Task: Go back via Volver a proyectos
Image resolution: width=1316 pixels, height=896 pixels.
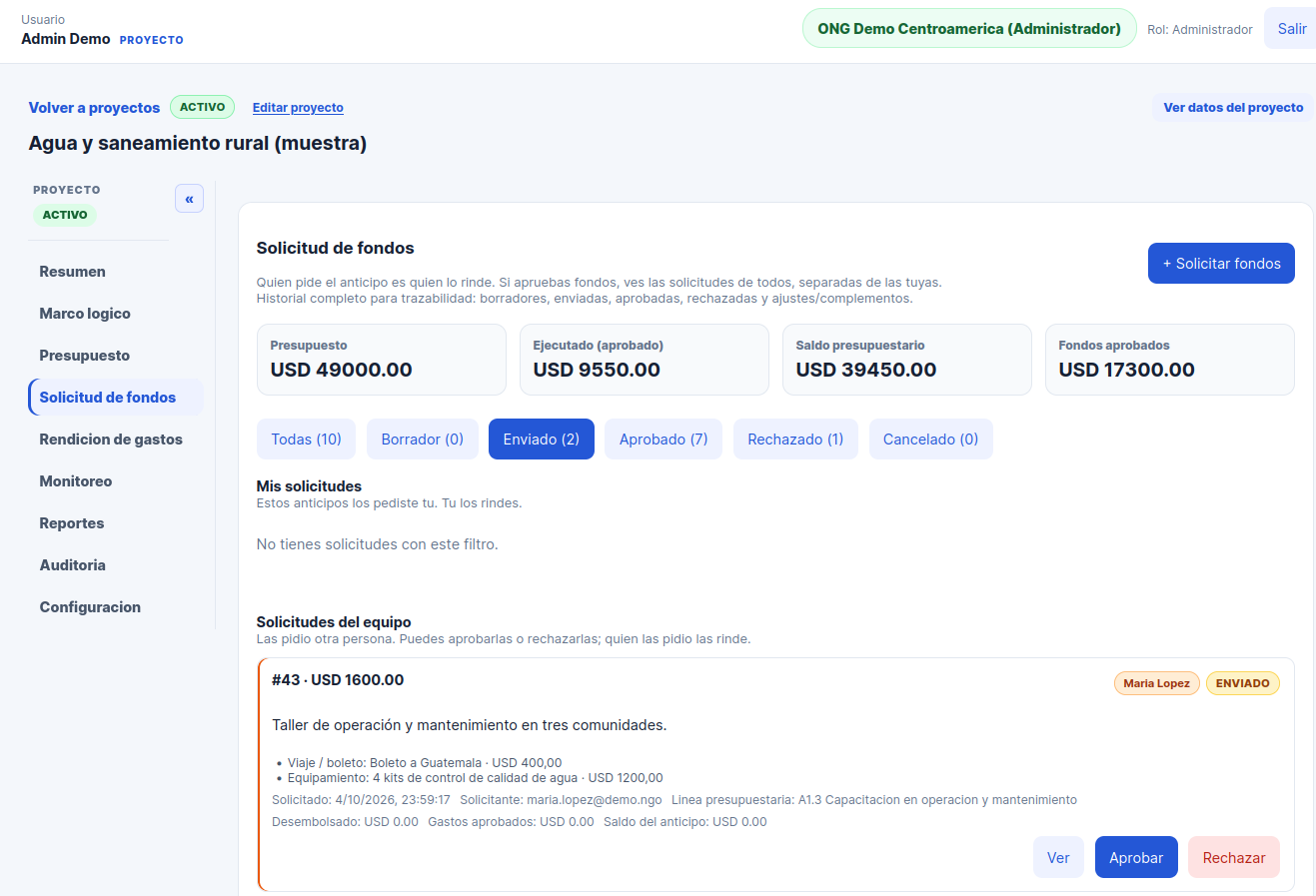Action: click(94, 108)
